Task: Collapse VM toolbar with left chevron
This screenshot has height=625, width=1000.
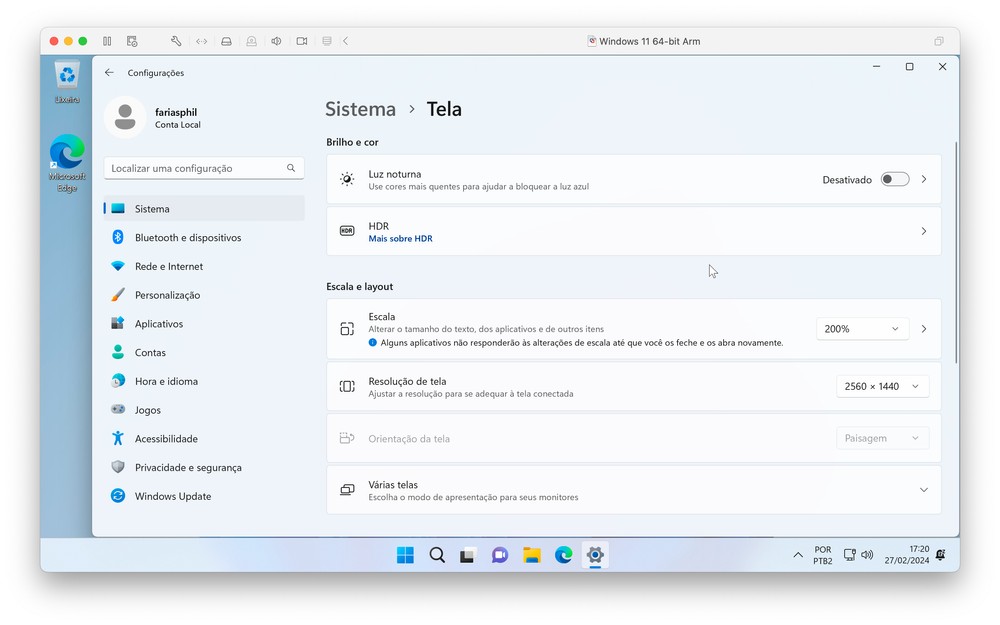Action: pyautogui.click(x=345, y=41)
